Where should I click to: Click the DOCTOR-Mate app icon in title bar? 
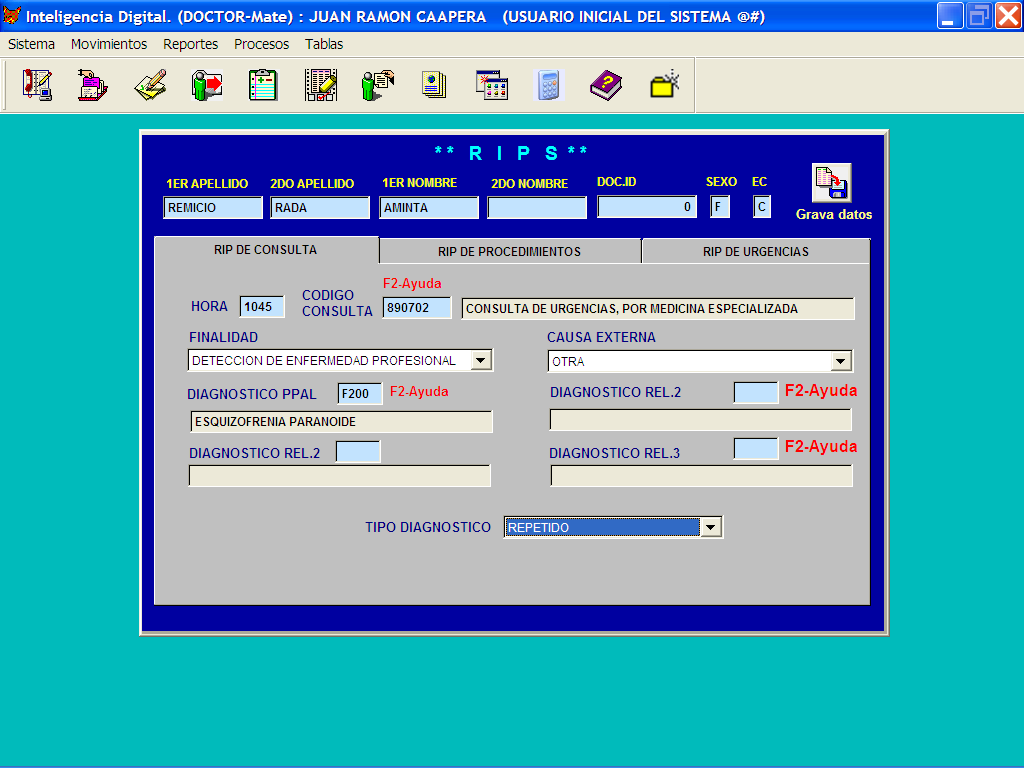point(11,14)
